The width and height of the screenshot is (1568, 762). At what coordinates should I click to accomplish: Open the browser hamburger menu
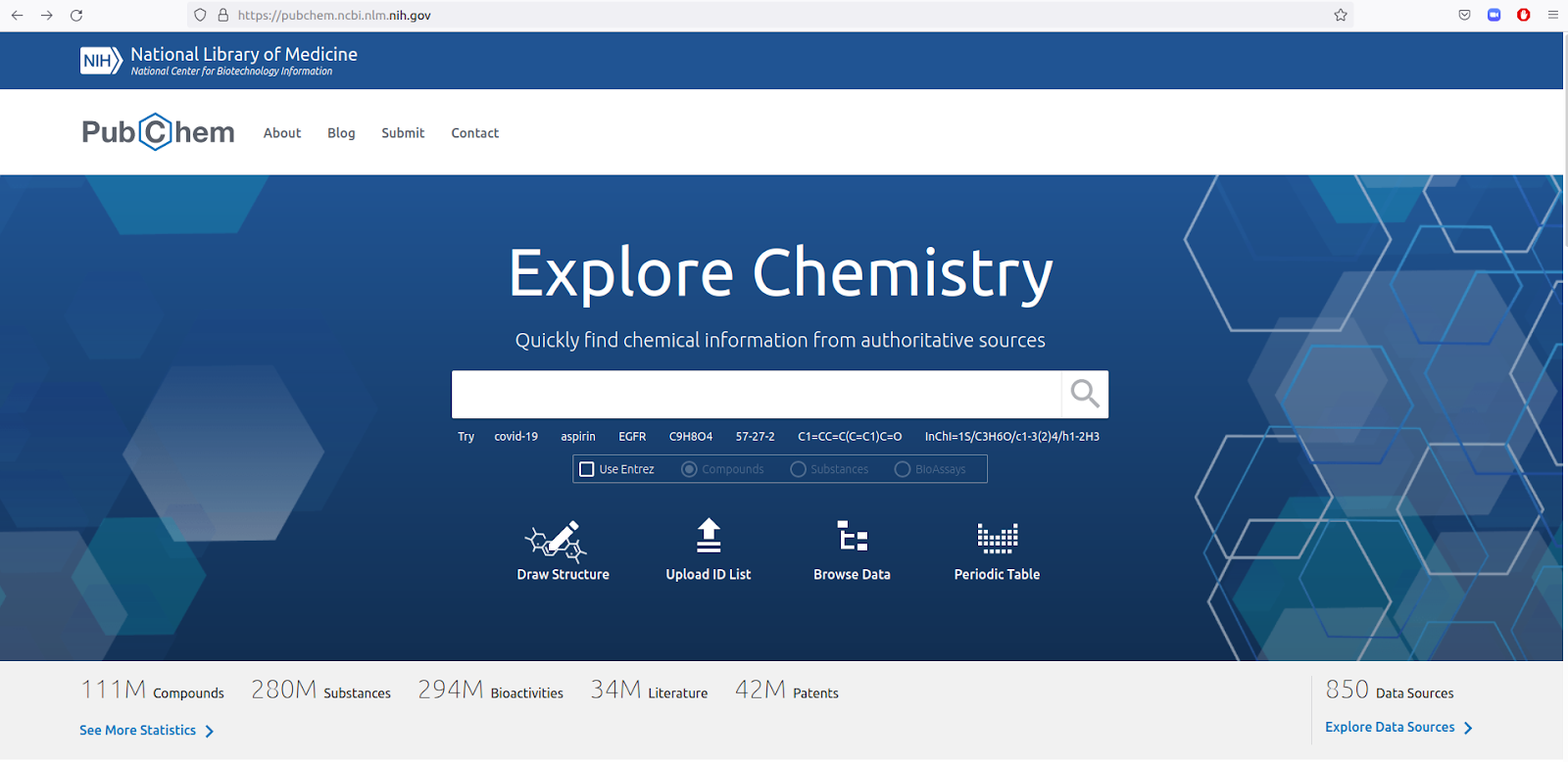(1552, 15)
